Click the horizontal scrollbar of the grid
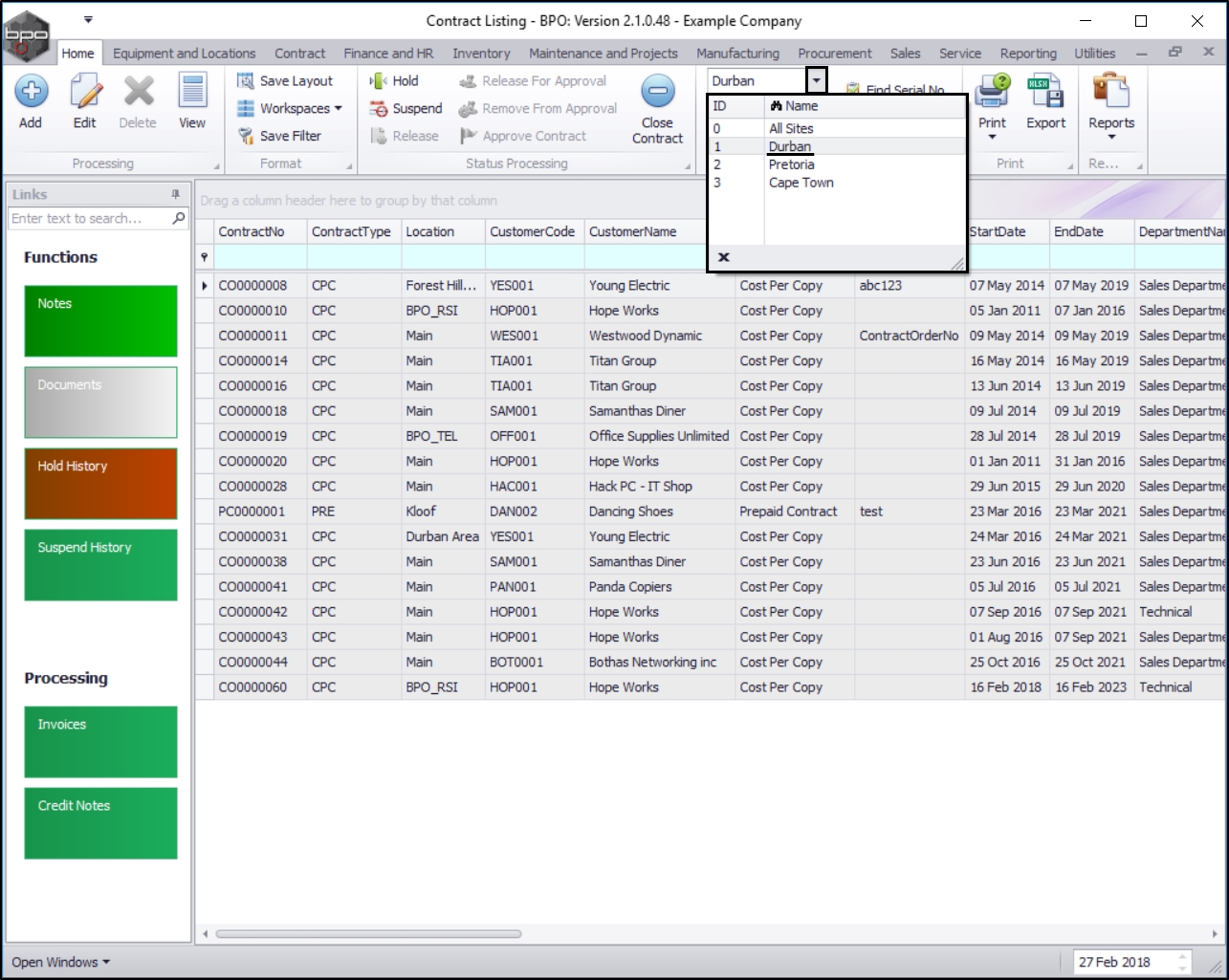The width and height of the screenshot is (1229, 980). pos(368,934)
